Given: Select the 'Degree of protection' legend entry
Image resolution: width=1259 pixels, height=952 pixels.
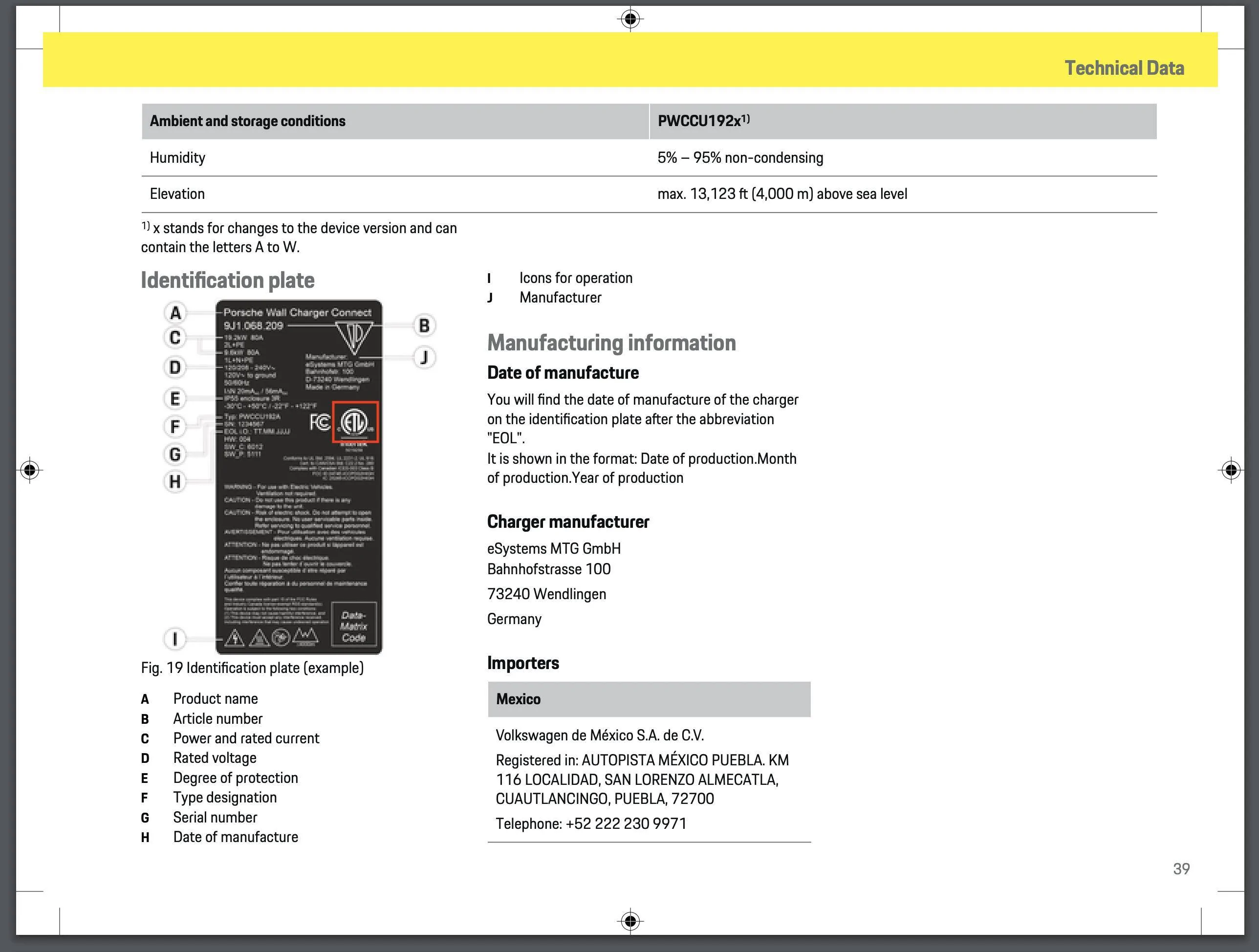Looking at the screenshot, I should tap(236, 778).
